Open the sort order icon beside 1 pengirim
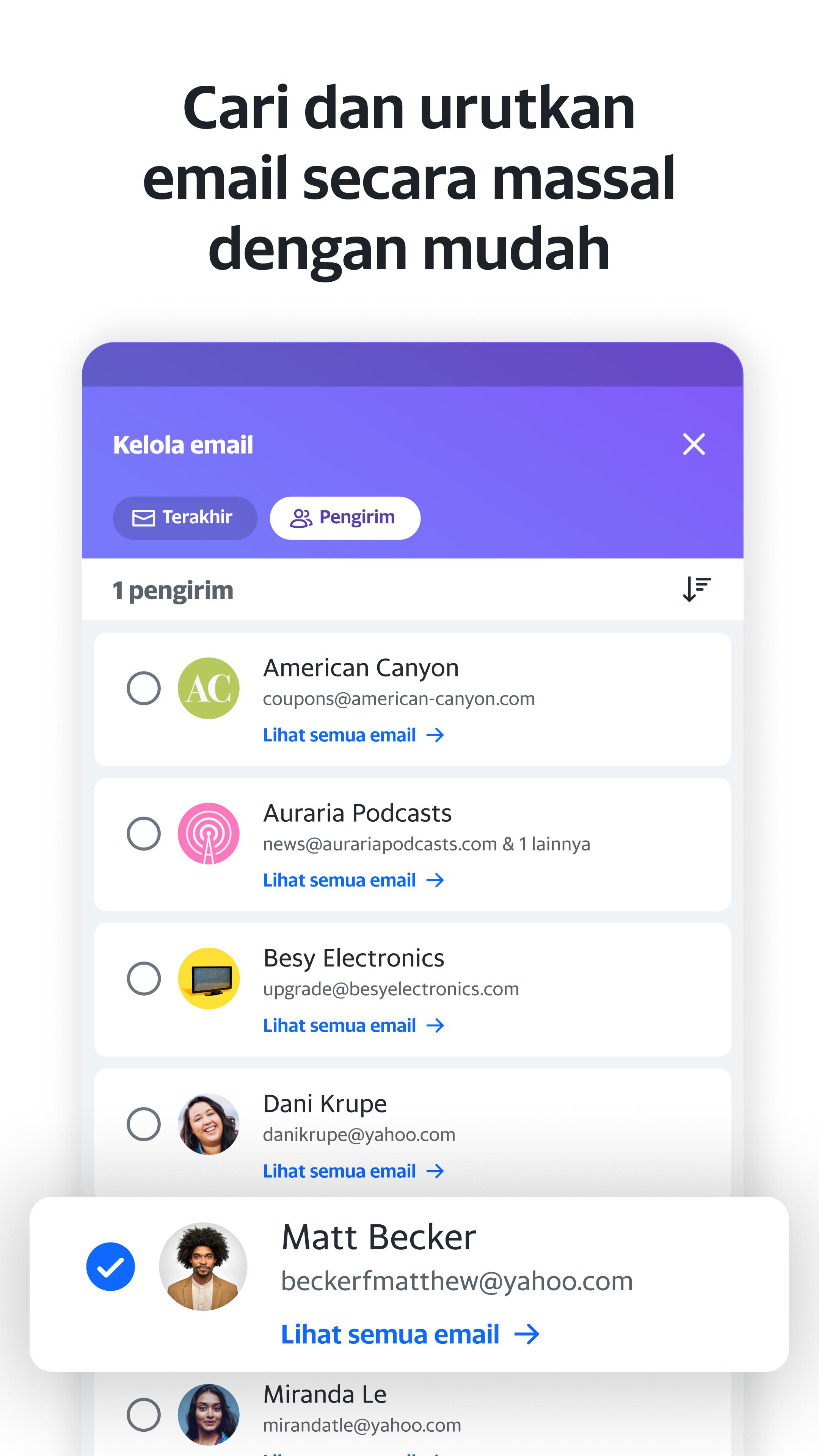This screenshot has width=819, height=1456. tap(697, 590)
